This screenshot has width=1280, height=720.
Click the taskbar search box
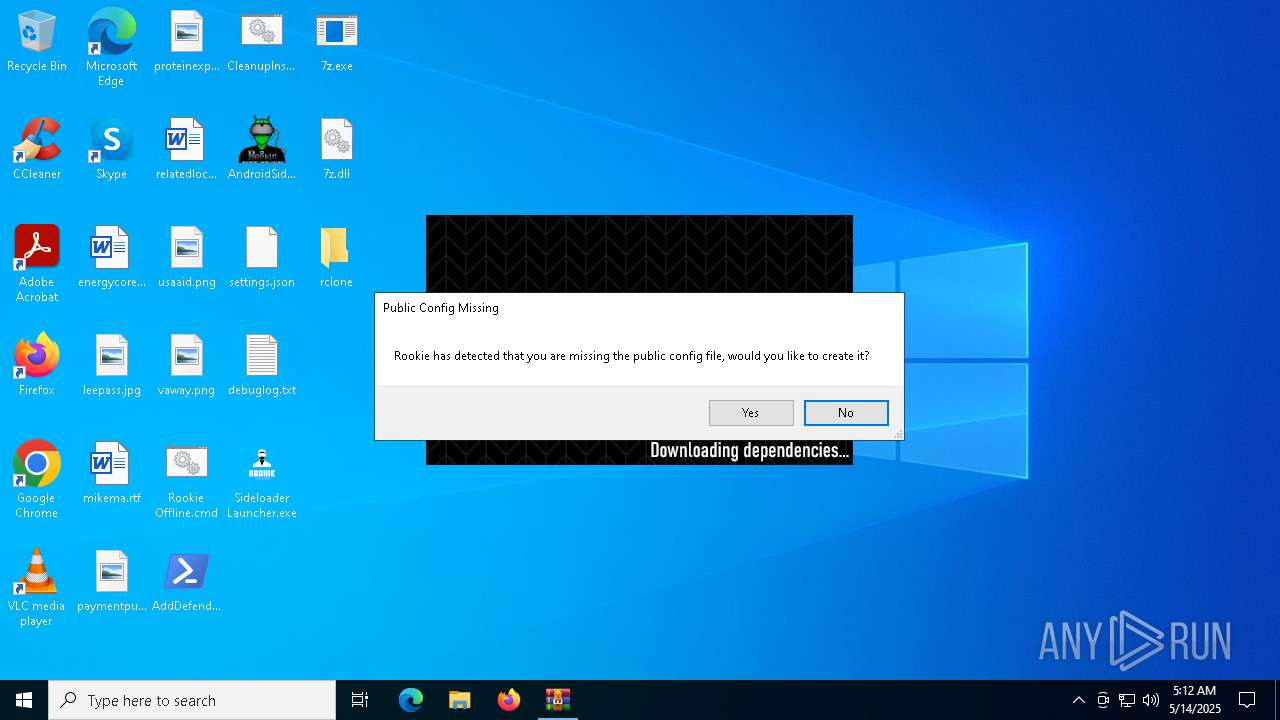pos(192,700)
